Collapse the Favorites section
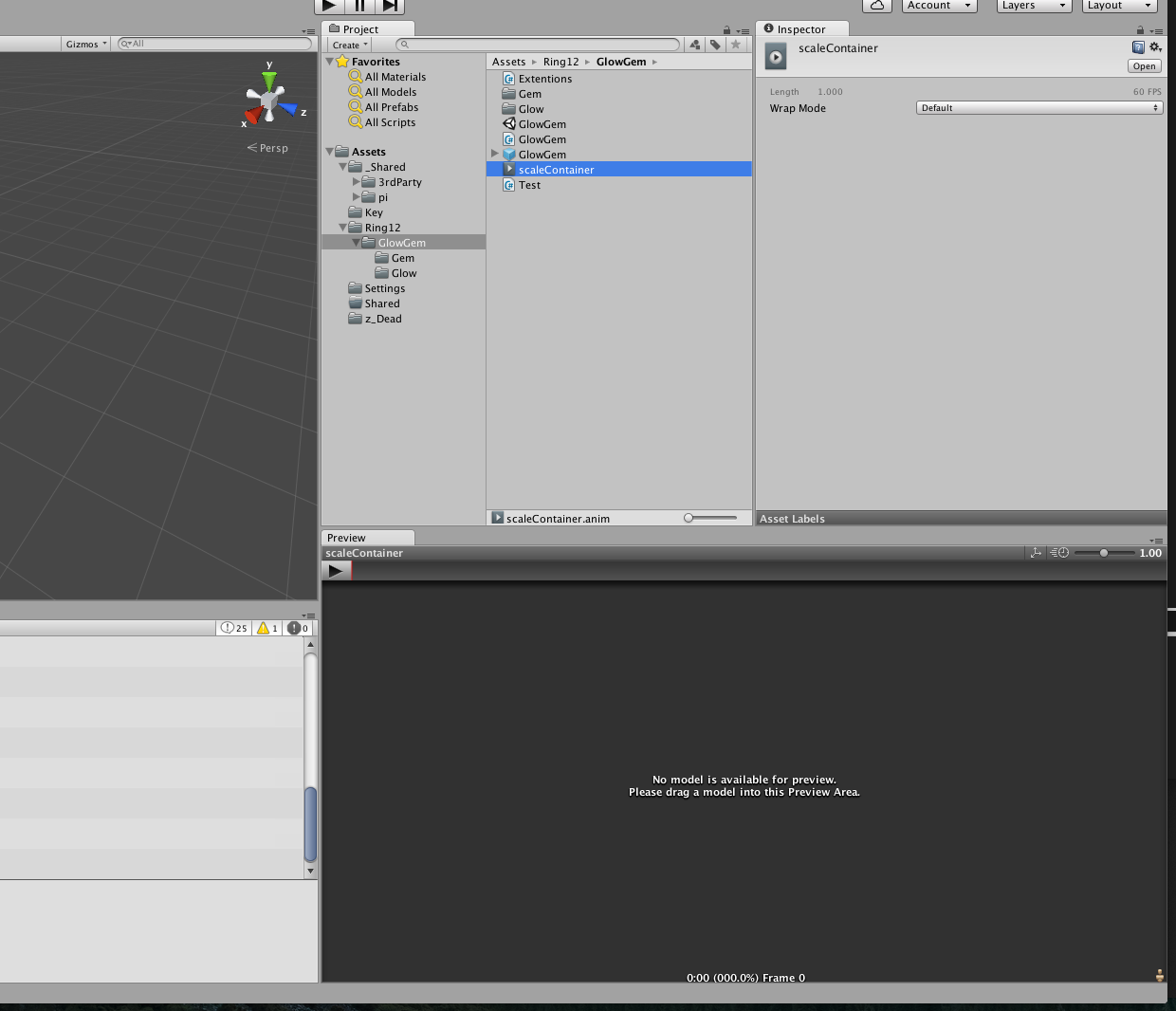 (330, 62)
